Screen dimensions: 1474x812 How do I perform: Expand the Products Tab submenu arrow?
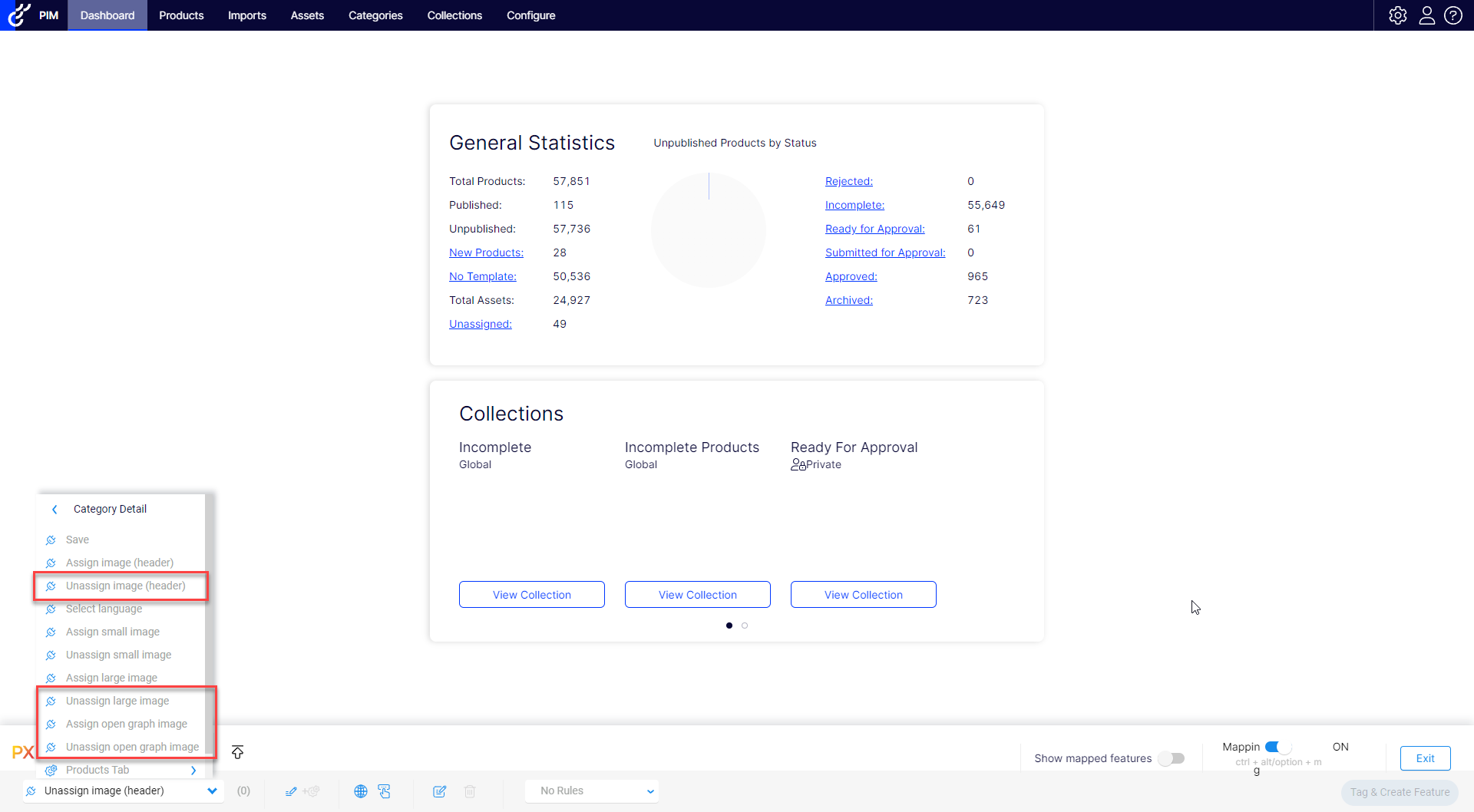click(193, 771)
